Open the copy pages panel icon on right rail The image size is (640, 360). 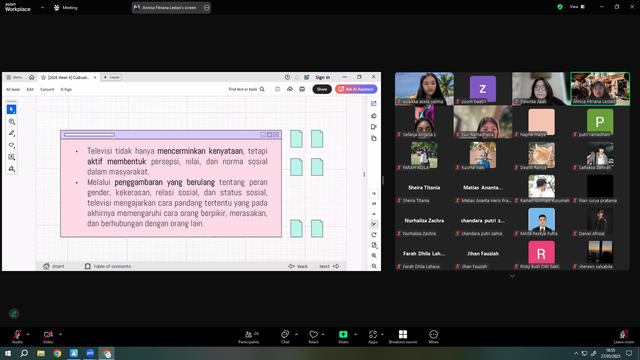pos(373,138)
